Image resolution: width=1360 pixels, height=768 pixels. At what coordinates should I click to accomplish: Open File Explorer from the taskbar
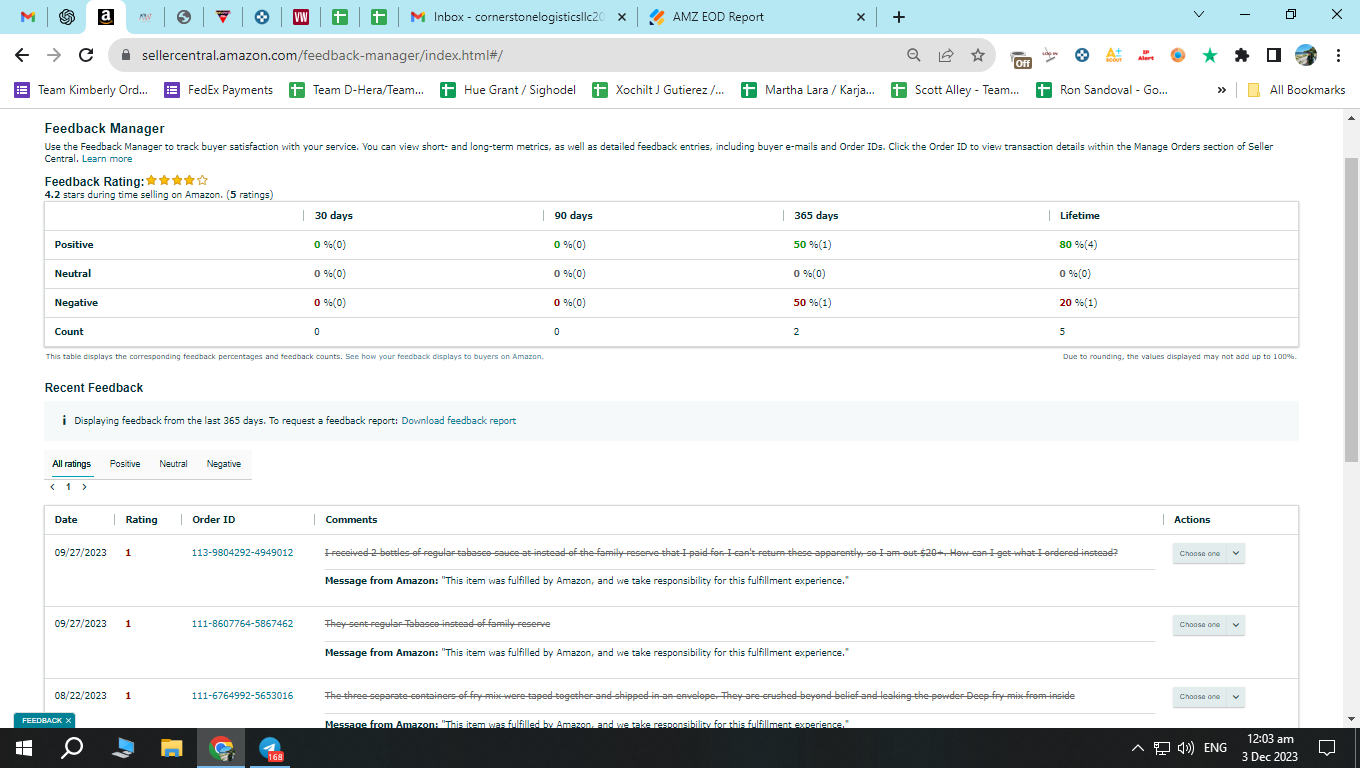point(172,748)
